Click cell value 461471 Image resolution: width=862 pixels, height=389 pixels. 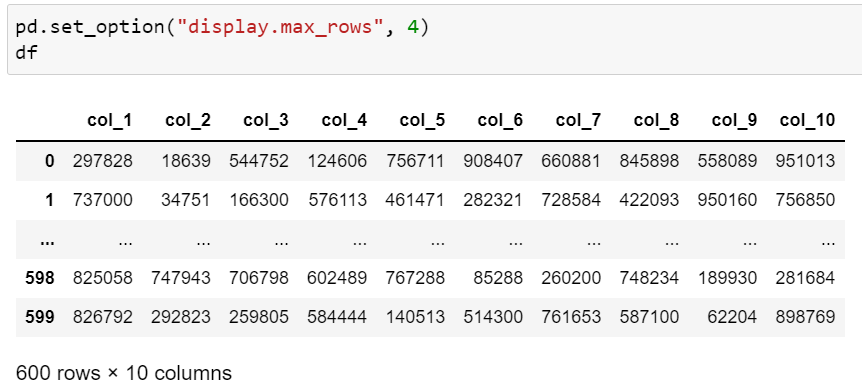click(415, 200)
